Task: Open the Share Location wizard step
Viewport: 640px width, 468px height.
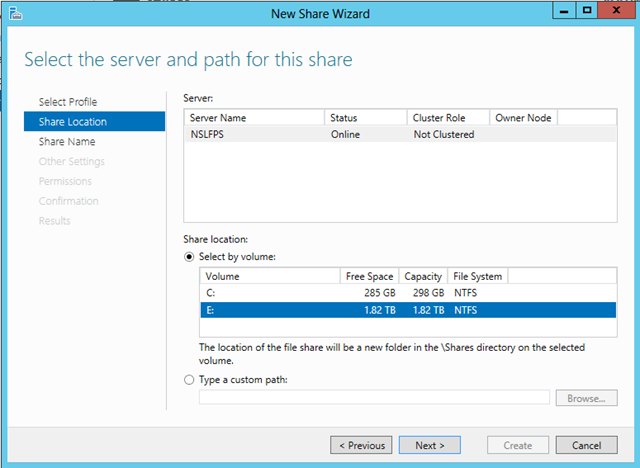Action: pos(94,122)
